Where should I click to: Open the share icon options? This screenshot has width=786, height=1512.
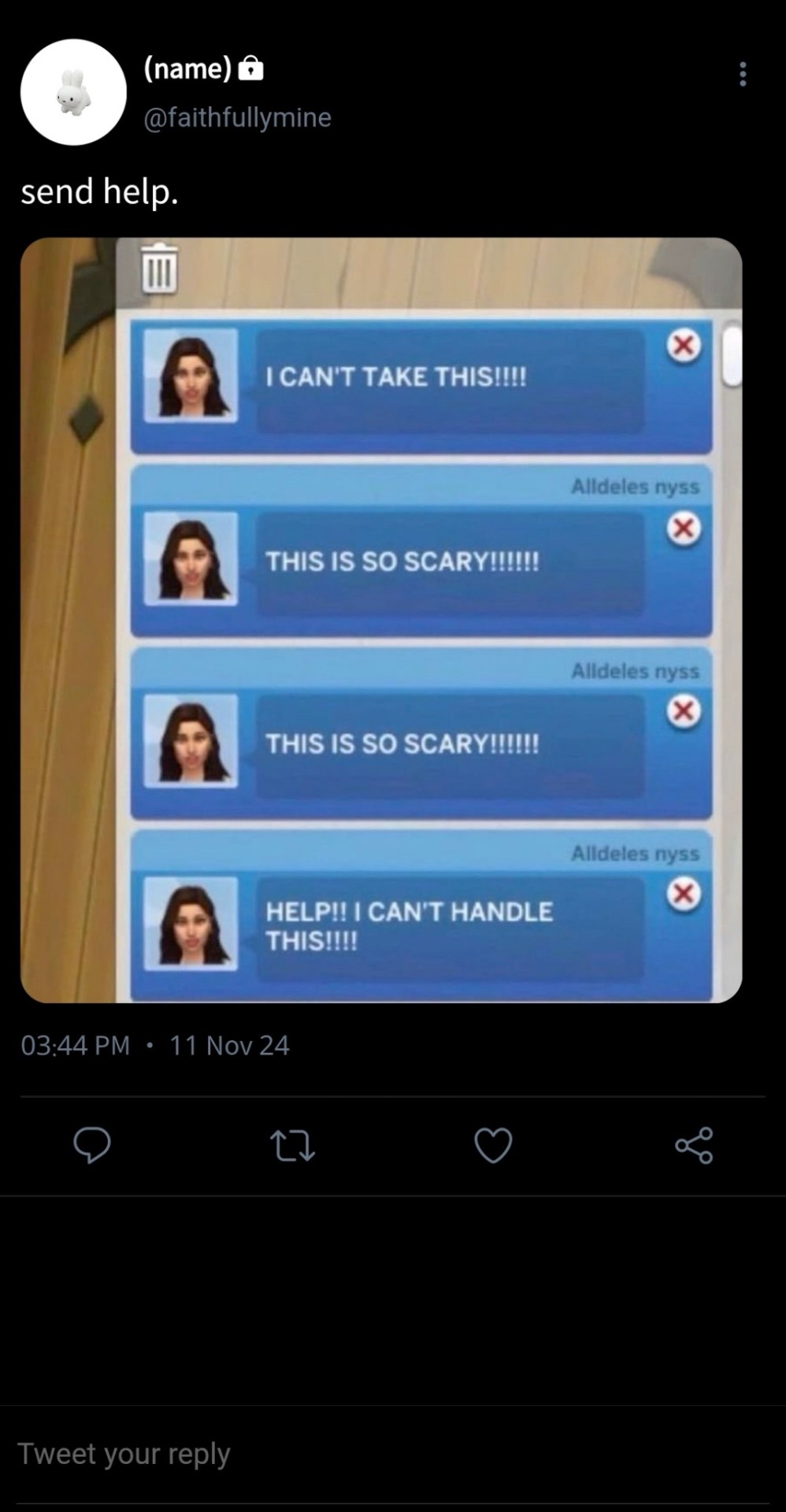[694, 1145]
